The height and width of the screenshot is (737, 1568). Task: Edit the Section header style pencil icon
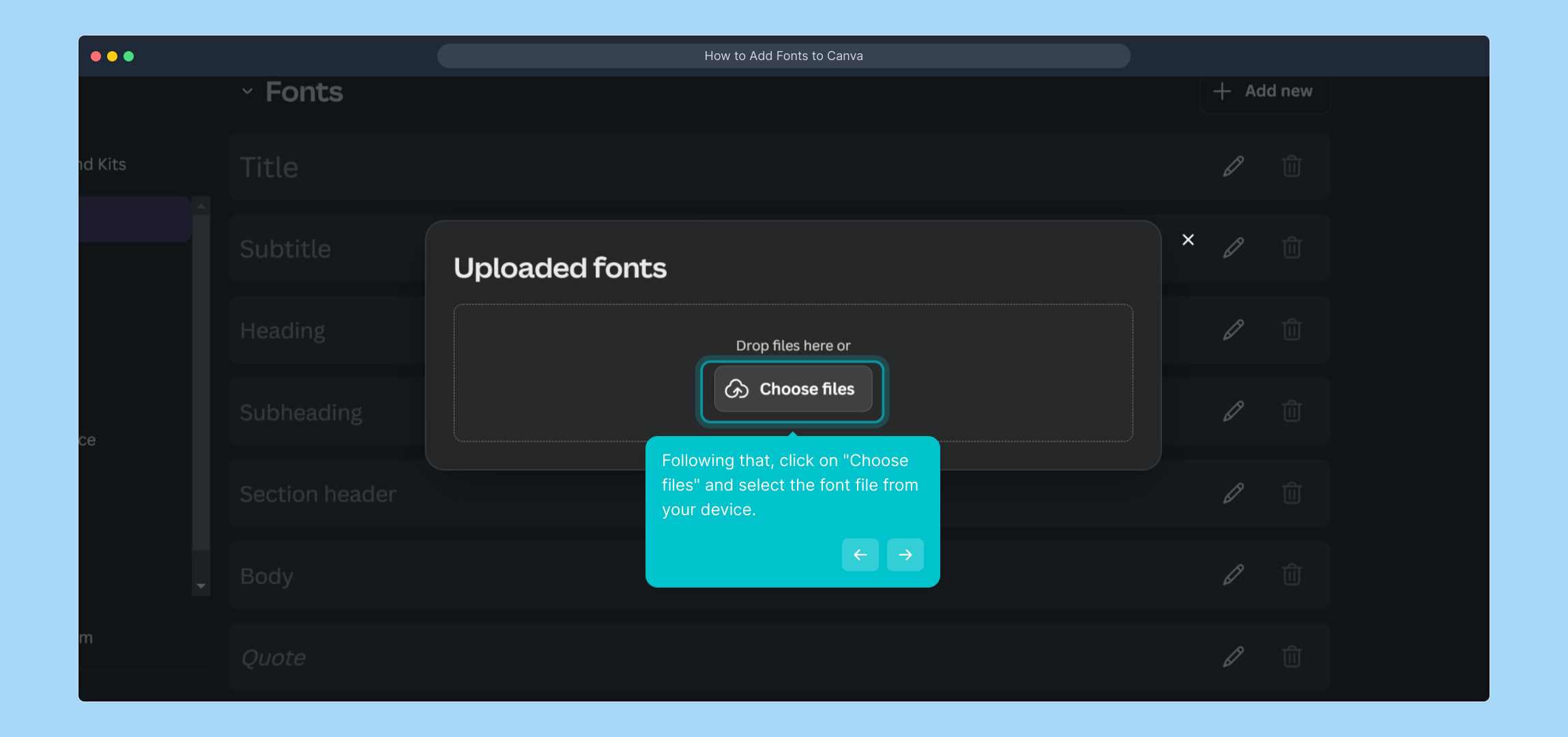(x=1232, y=493)
